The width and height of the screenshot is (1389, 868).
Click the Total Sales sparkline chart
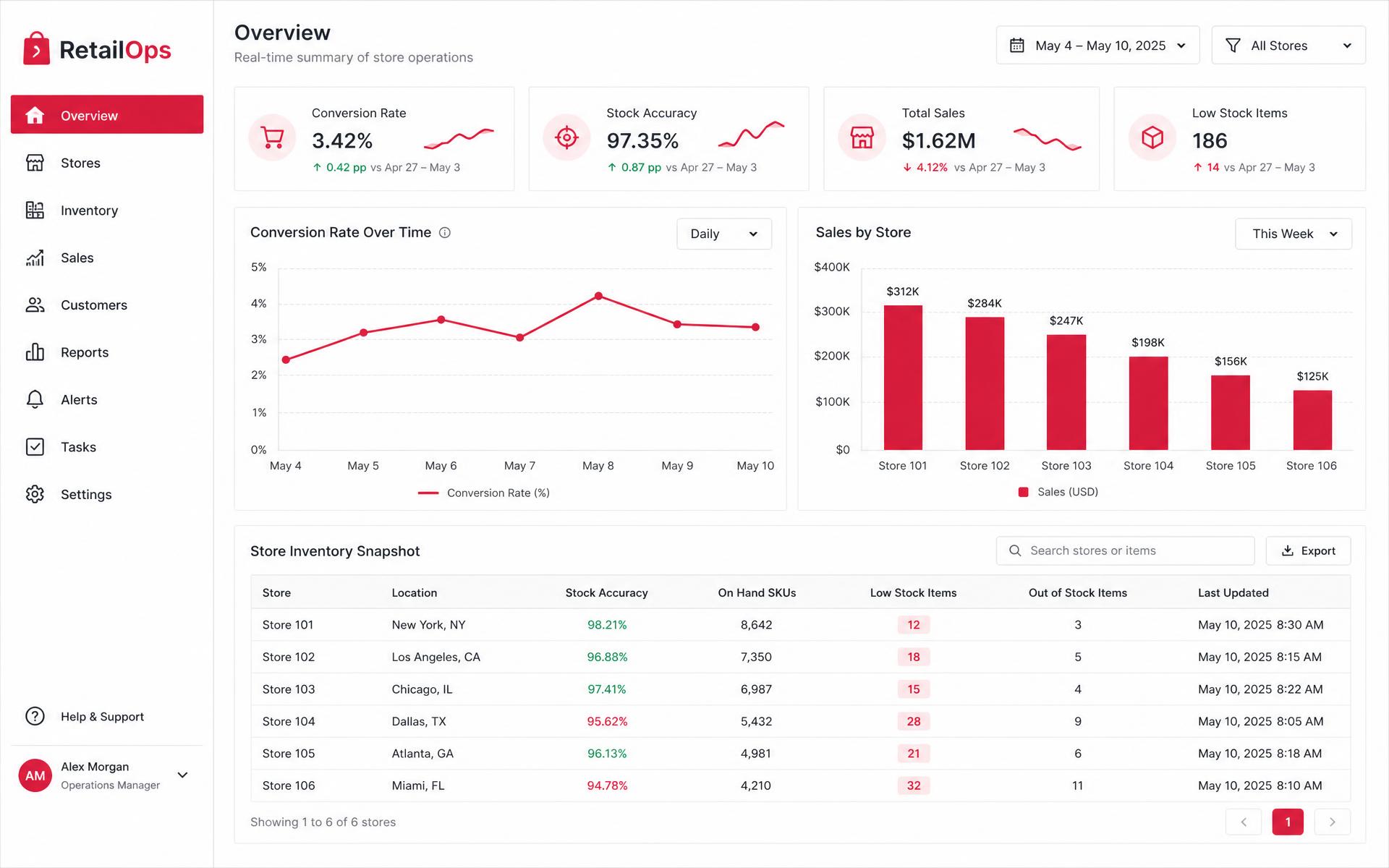(1048, 139)
